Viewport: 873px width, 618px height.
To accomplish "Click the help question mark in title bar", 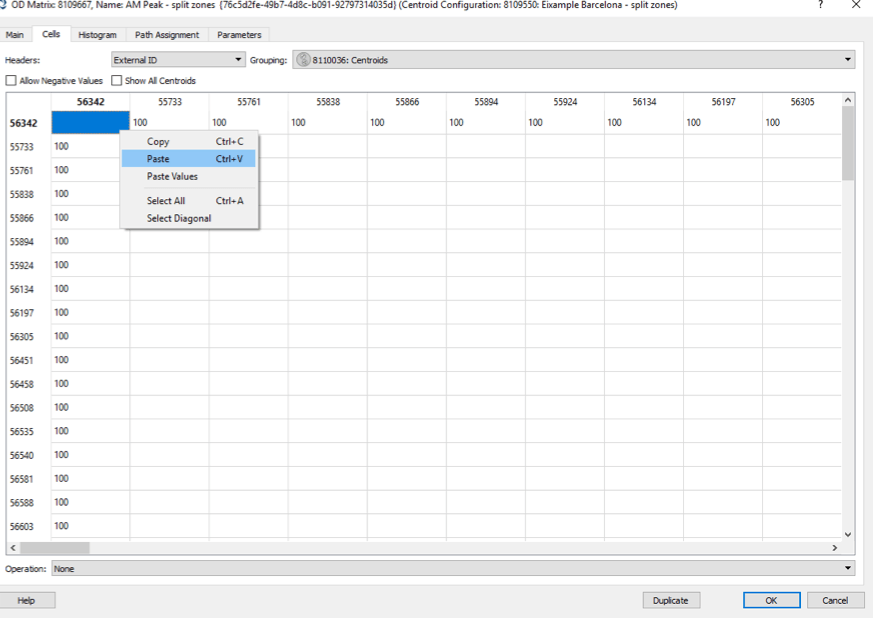I will 821,5.
